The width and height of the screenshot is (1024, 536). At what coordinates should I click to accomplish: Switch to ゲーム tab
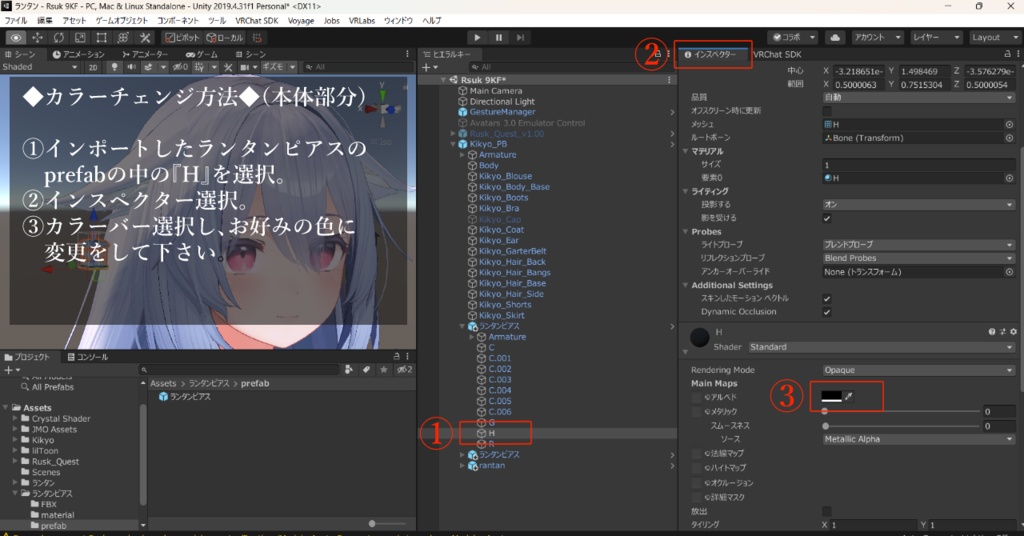pos(201,54)
